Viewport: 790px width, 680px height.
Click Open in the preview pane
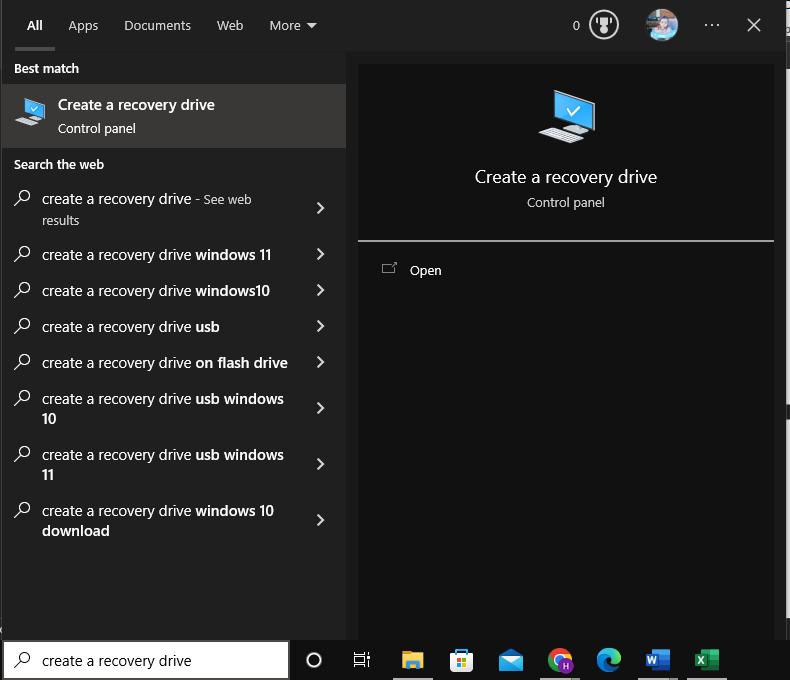(425, 270)
